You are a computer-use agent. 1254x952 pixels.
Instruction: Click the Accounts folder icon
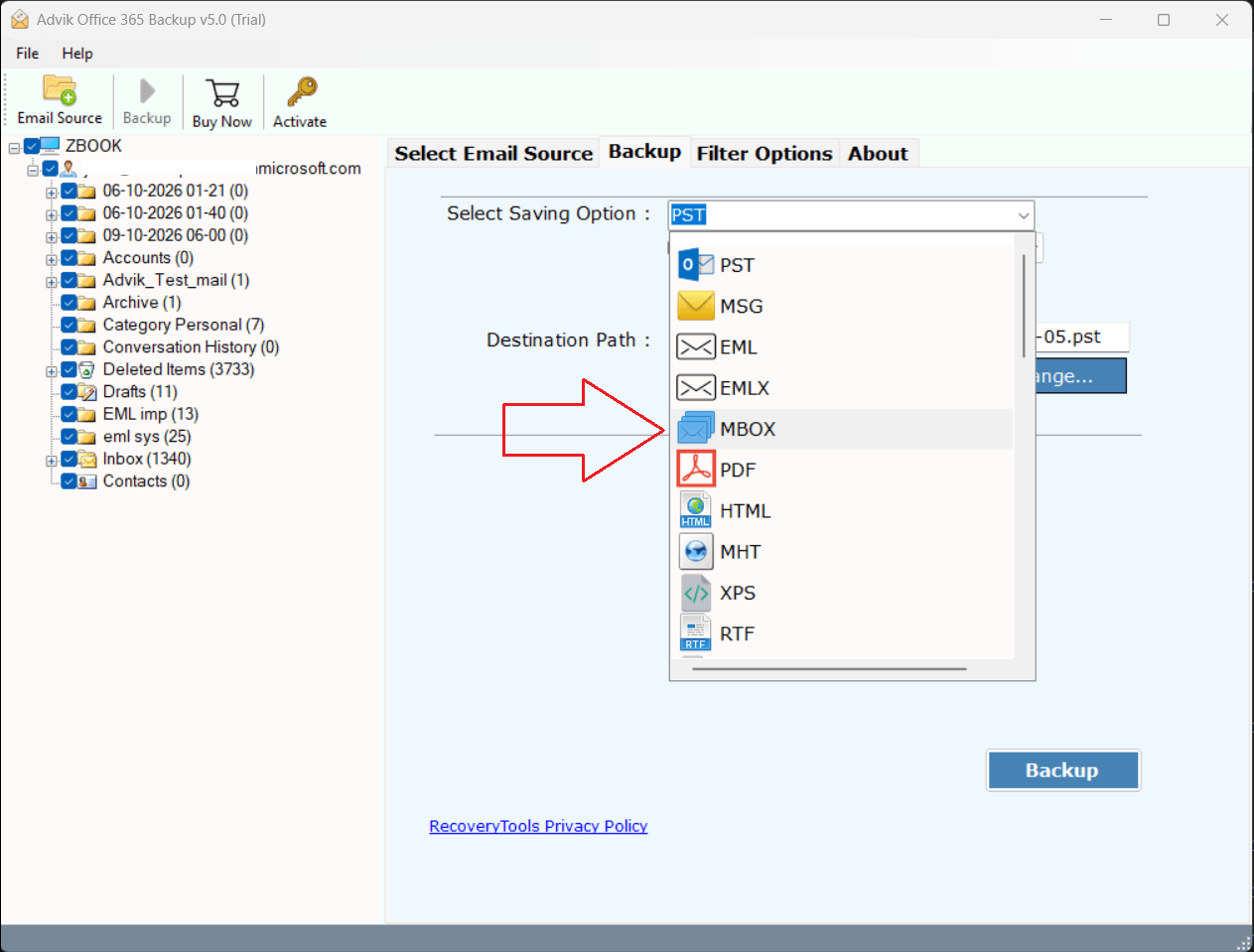(x=86, y=258)
